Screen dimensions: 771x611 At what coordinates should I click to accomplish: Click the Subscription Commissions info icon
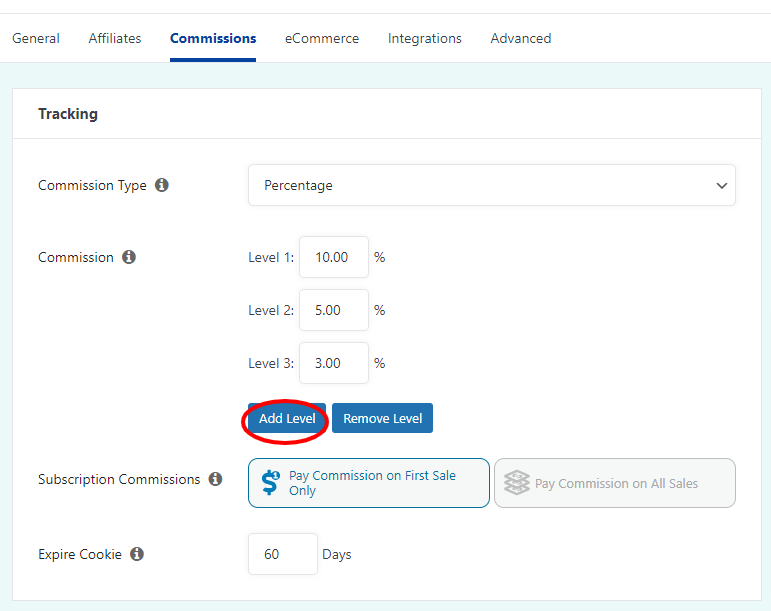215,479
